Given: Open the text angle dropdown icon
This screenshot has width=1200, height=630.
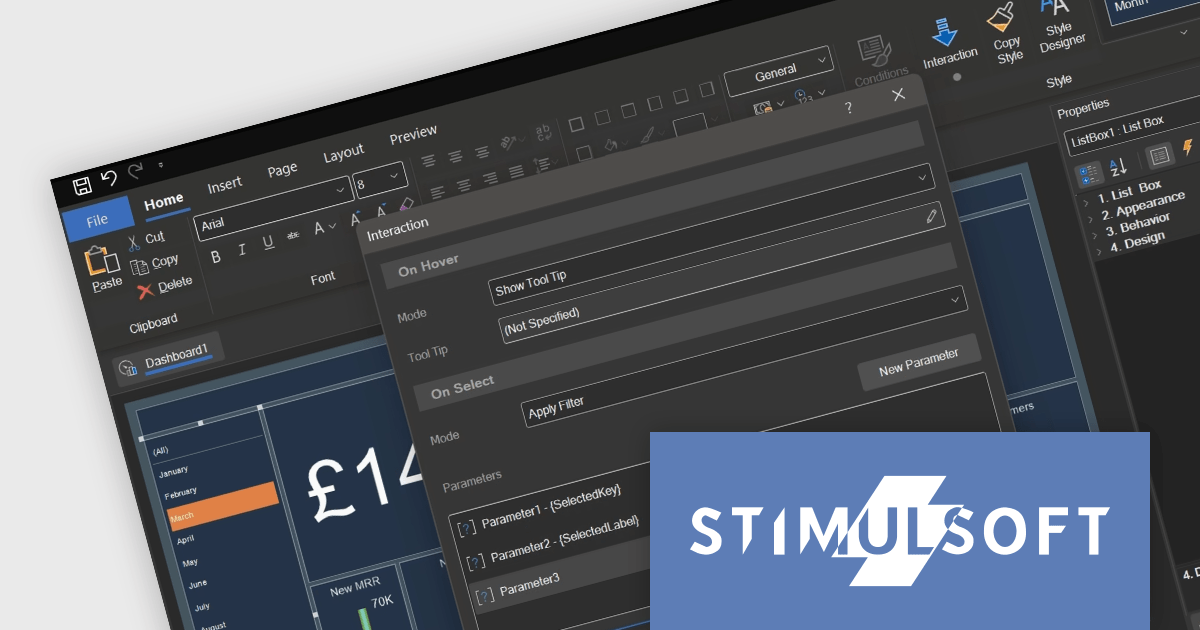Looking at the screenshot, I should click(x=511, y=141).
